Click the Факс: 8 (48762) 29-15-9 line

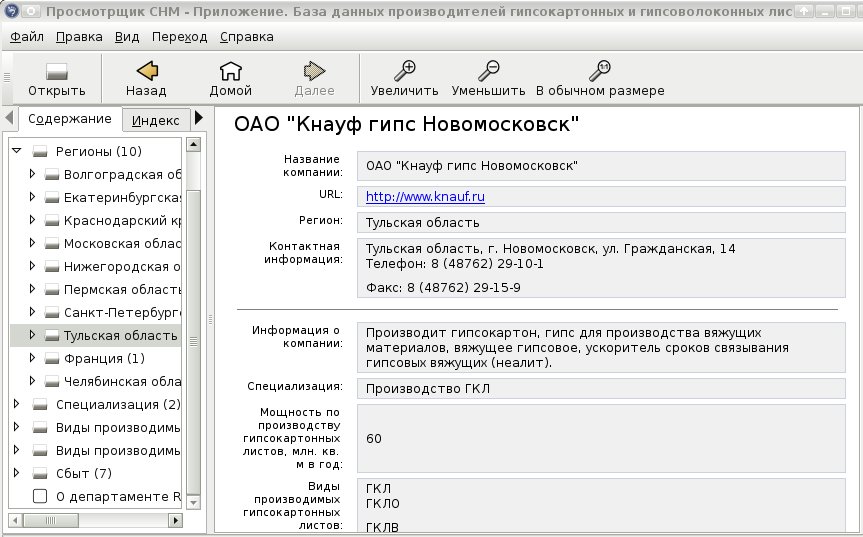(x=443, y=288)
